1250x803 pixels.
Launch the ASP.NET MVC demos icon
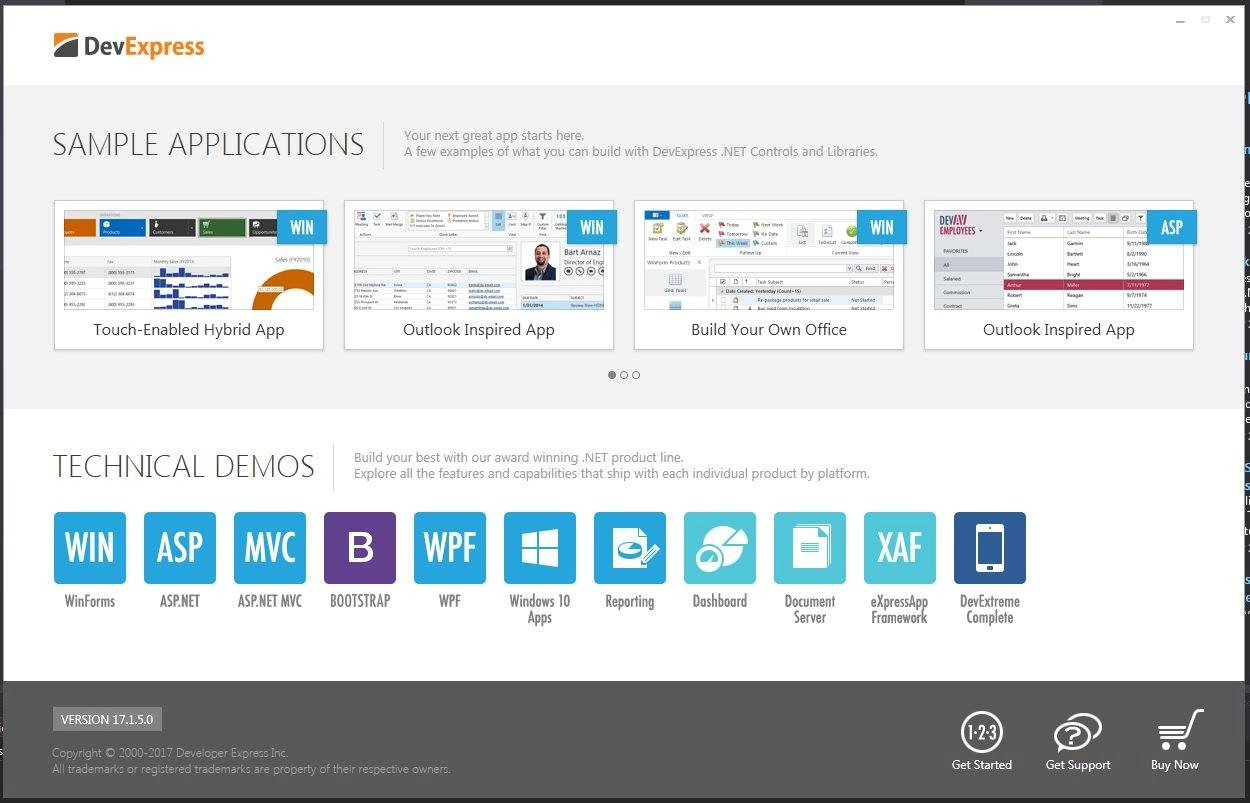click(x=270, y=547)
